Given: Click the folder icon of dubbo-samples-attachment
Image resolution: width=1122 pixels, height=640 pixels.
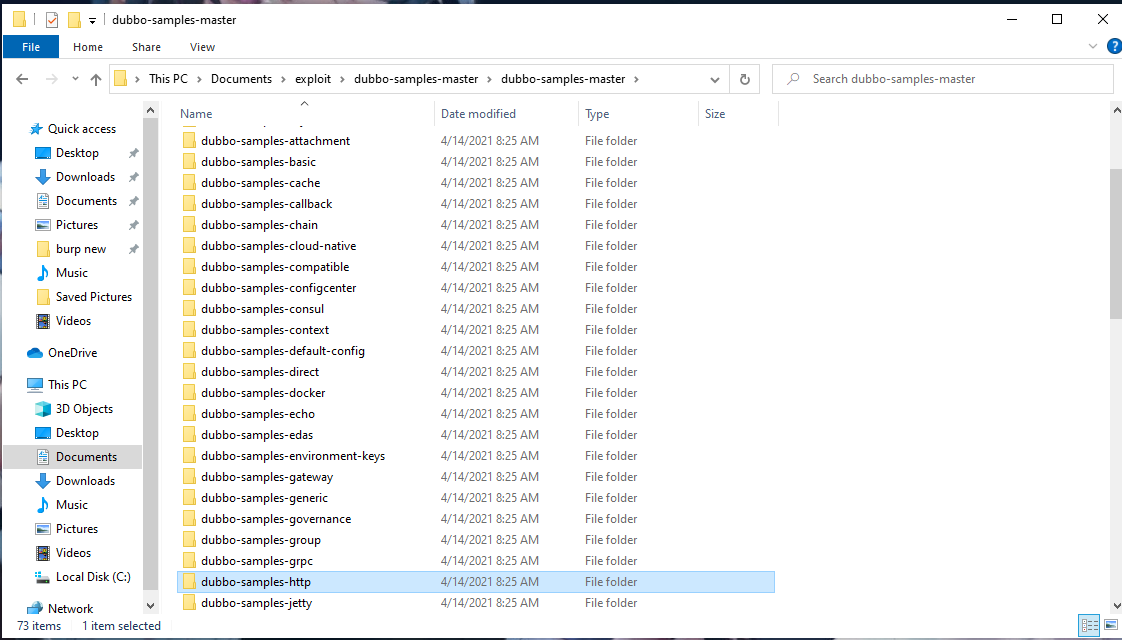Looking at the screenshot, I should (189, 140).
